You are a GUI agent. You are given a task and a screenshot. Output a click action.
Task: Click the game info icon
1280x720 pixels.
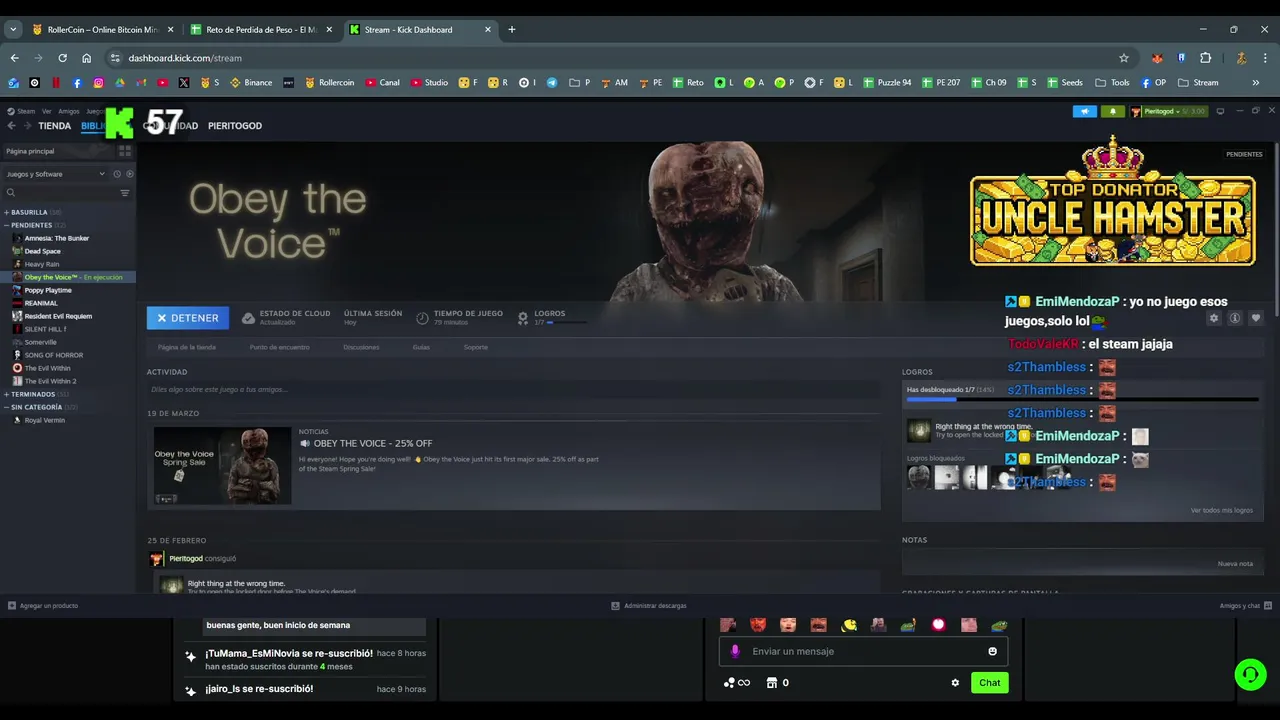pyautogui.click(x=1235, y=318)
